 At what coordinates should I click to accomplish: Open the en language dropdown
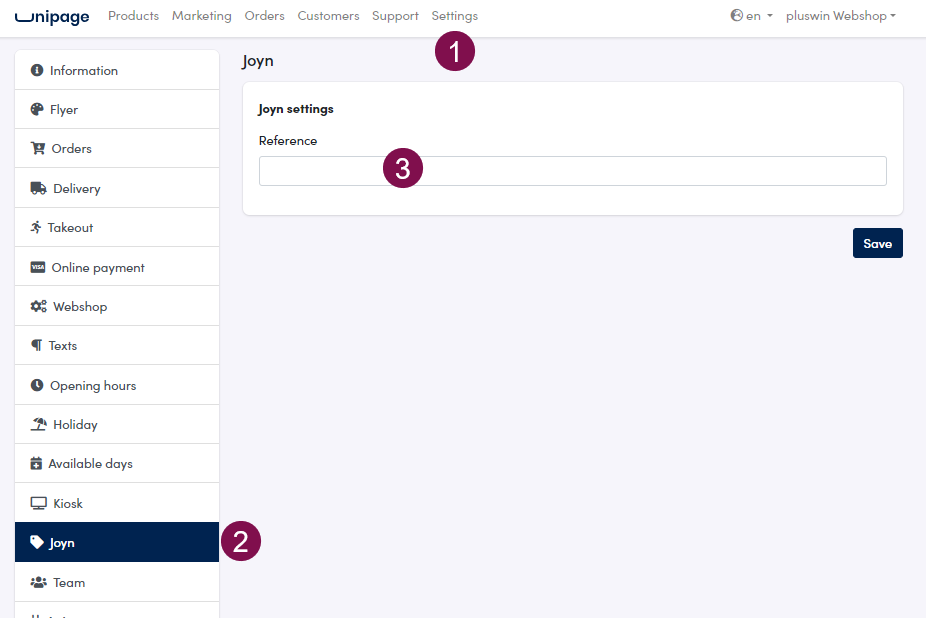pyautogui.click(x=752, y=16)
